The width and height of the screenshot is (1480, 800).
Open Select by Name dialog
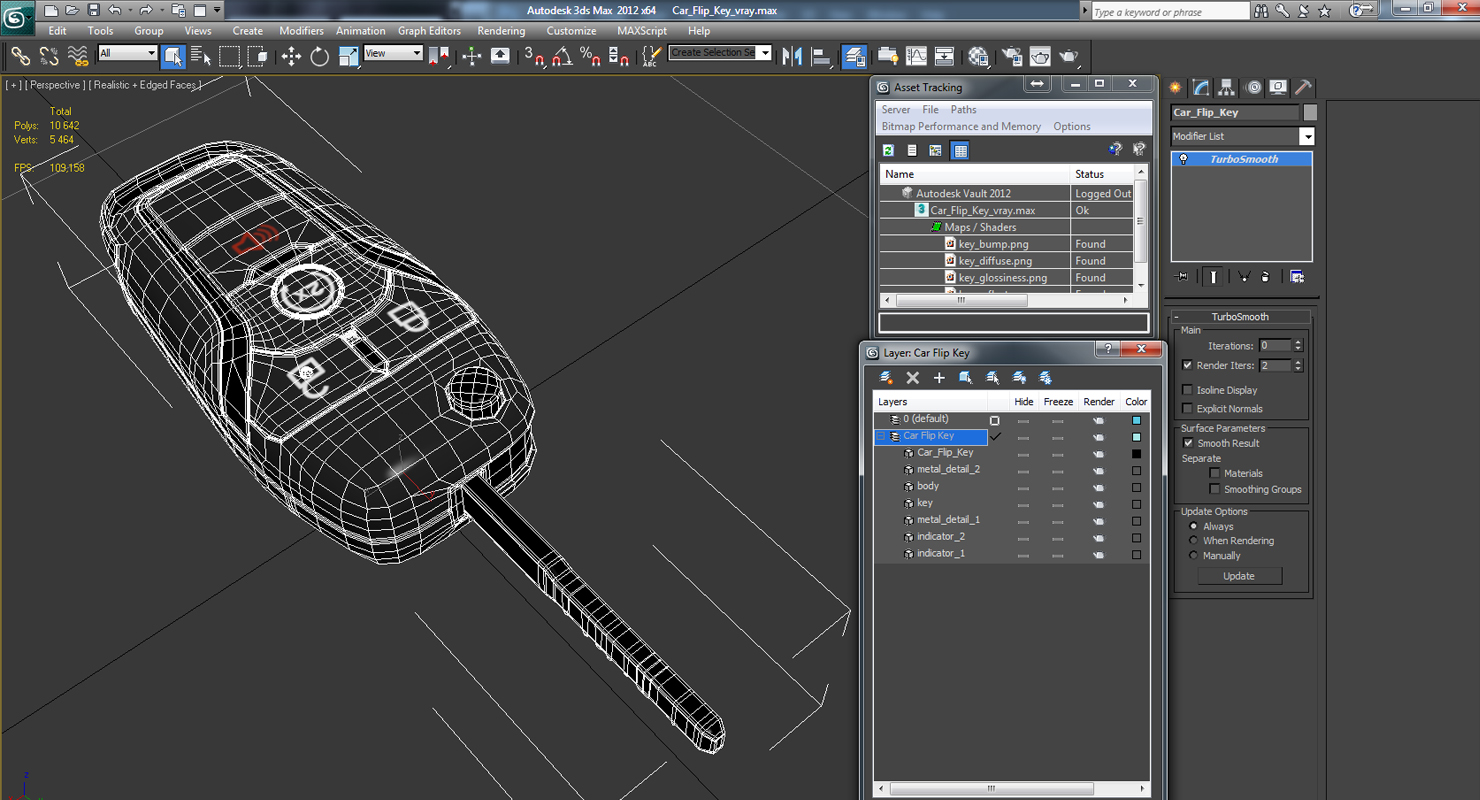(x=201, y=56)
